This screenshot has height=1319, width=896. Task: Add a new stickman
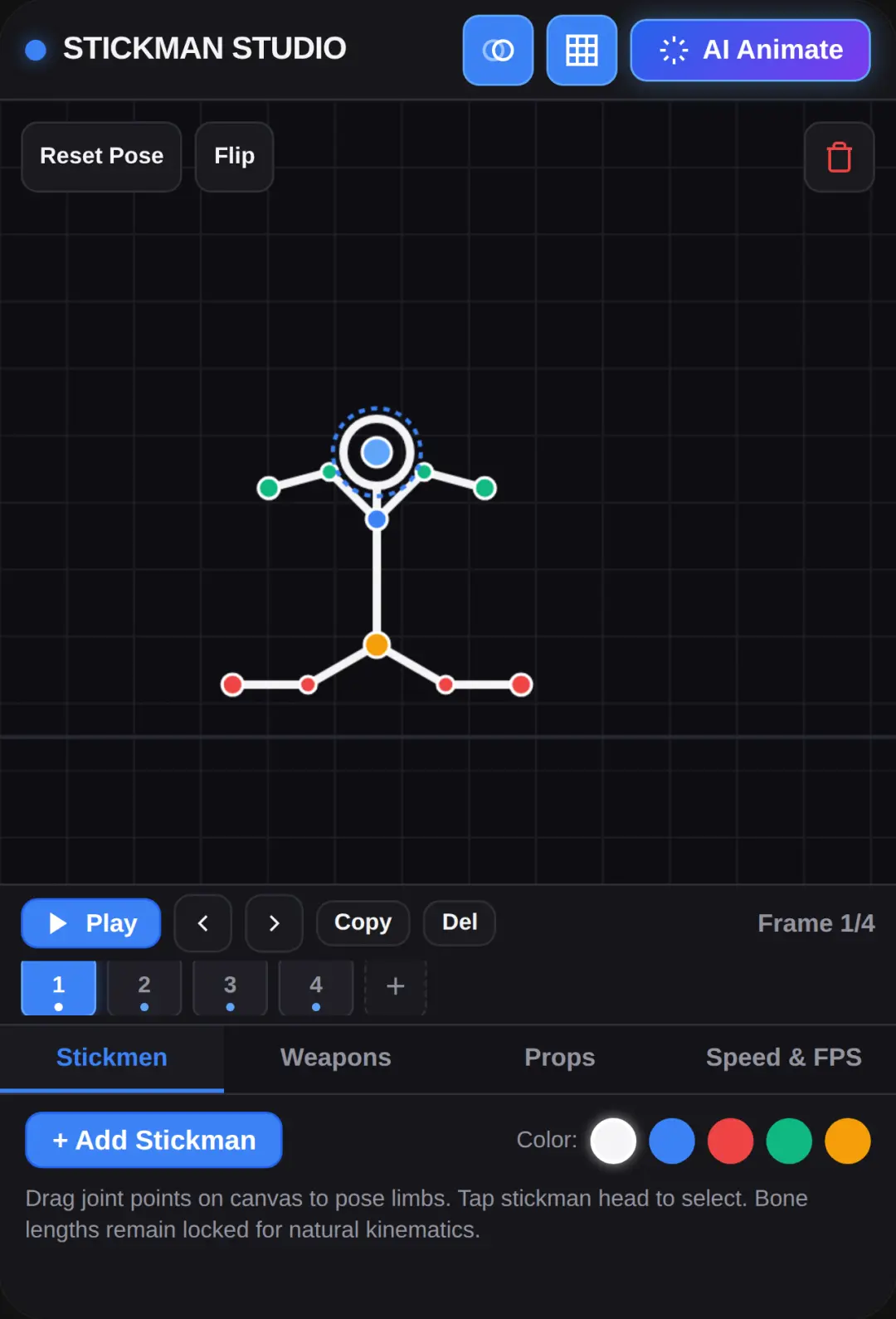pos(154,1141)
